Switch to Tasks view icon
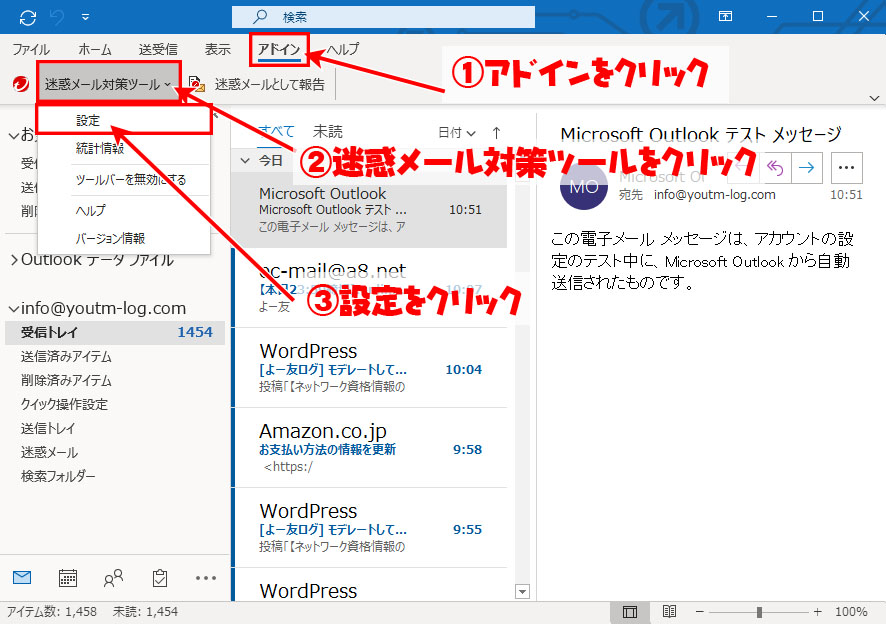Image resolution: width=886 pixels, height=624 pixels. click(160, 578)
